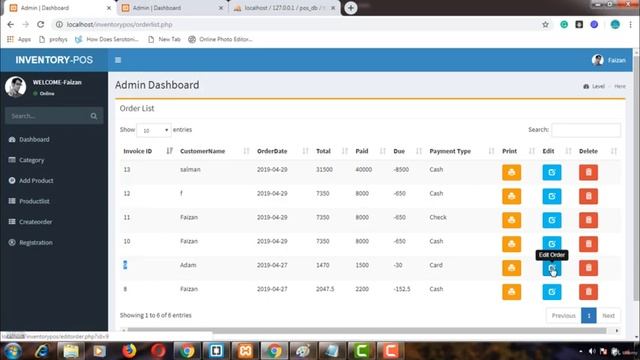Open the Apps bookmark shortcut
This screenshot has height=360, width=640.
click(x=19, y=39)
